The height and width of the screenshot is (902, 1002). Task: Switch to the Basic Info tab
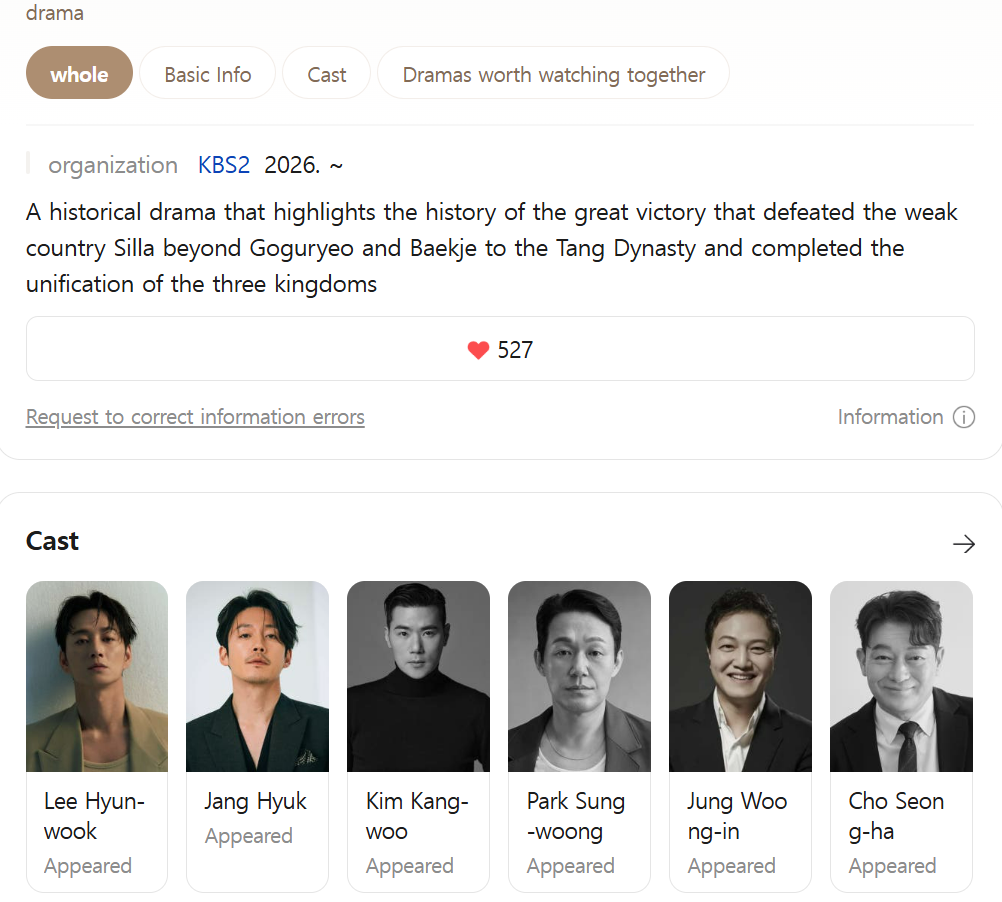click(x=207, y=74)
